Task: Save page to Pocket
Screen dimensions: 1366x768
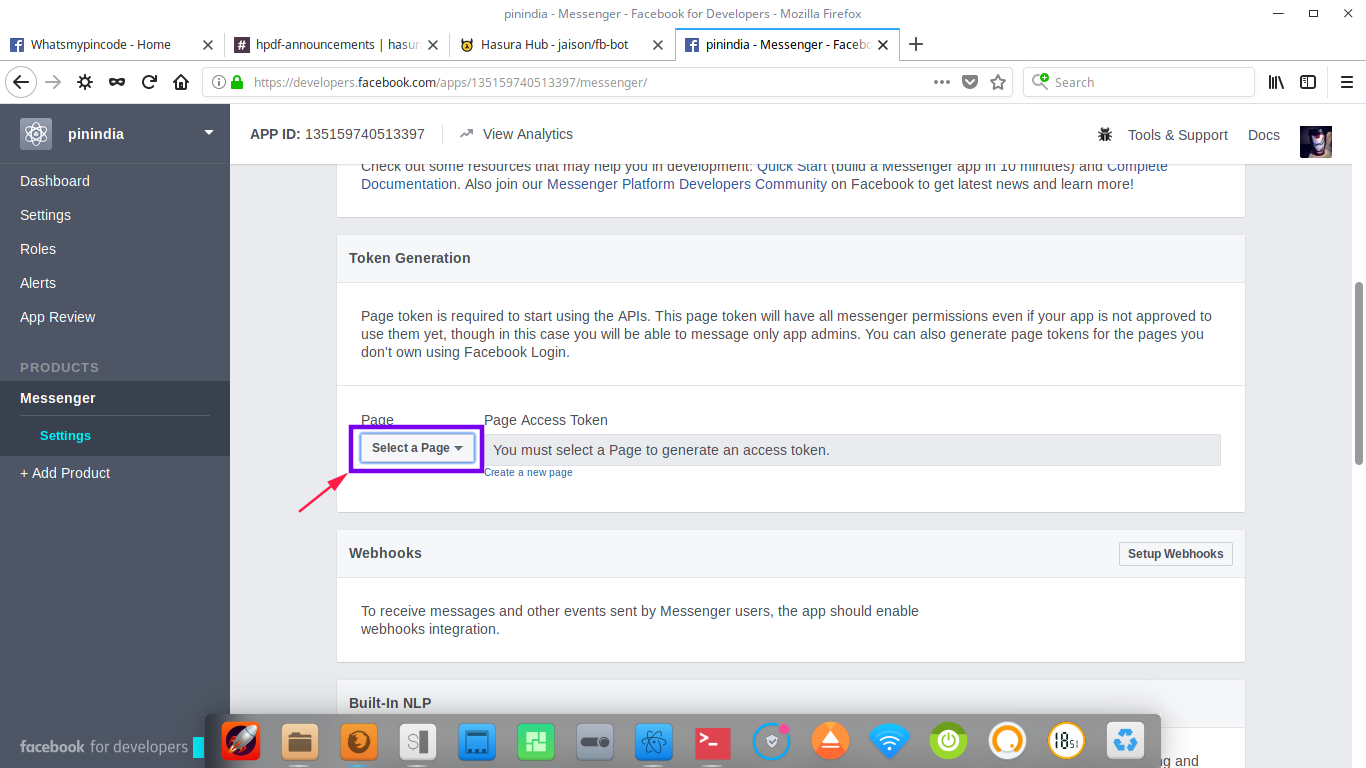Action: click(x=970, y=82)
